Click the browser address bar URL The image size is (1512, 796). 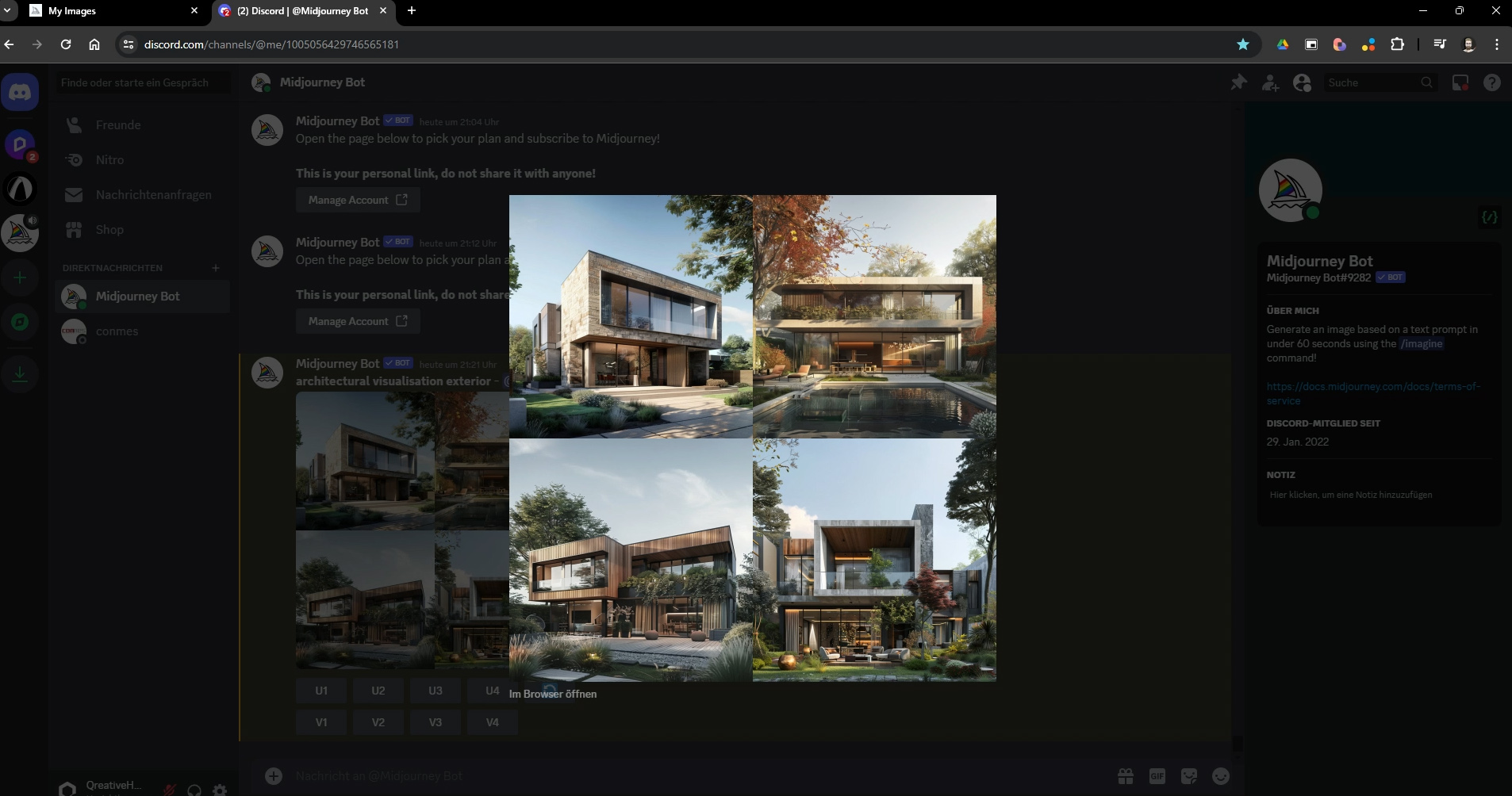pos(271,44)
